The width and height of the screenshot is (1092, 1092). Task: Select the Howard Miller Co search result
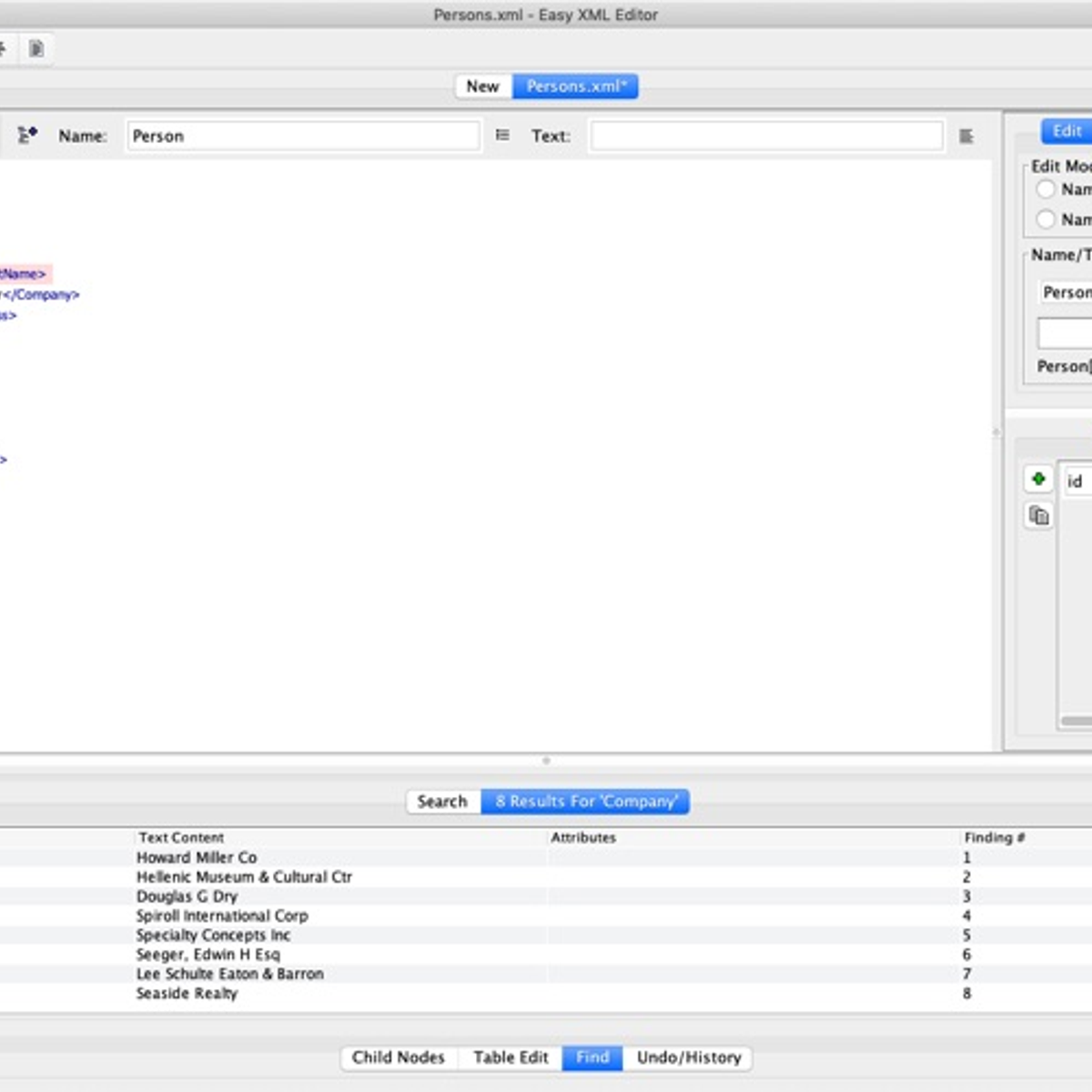point(197,857)
